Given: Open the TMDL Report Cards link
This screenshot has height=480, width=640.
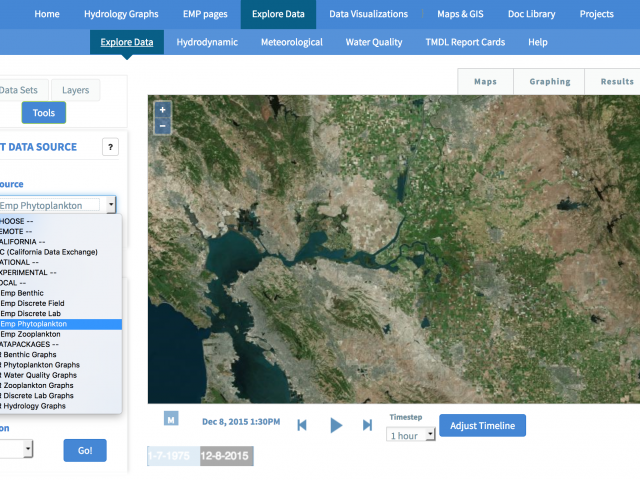Looking at the screenshot, I should point(465,42).
